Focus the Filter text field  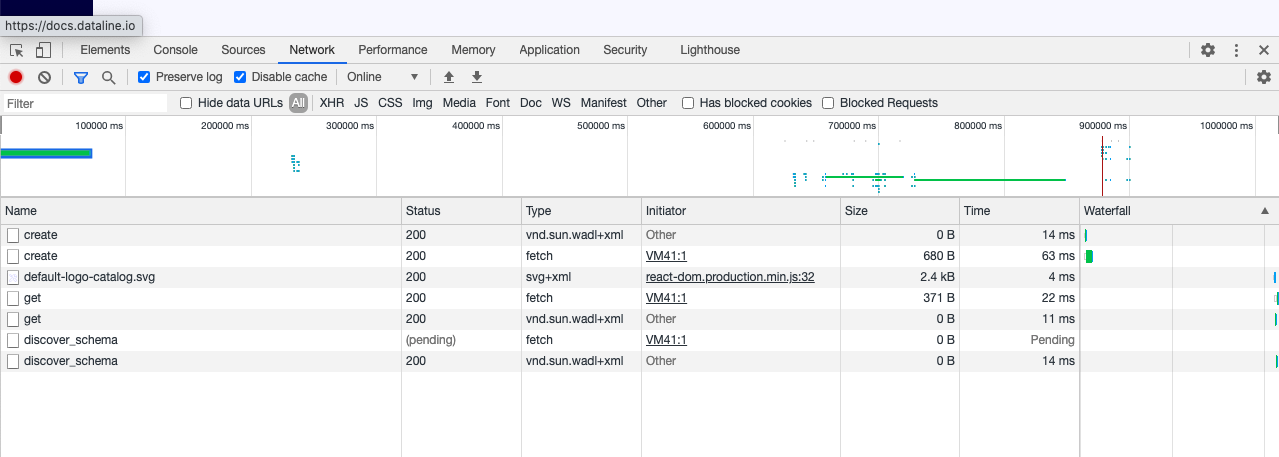(x=85, y=103)
